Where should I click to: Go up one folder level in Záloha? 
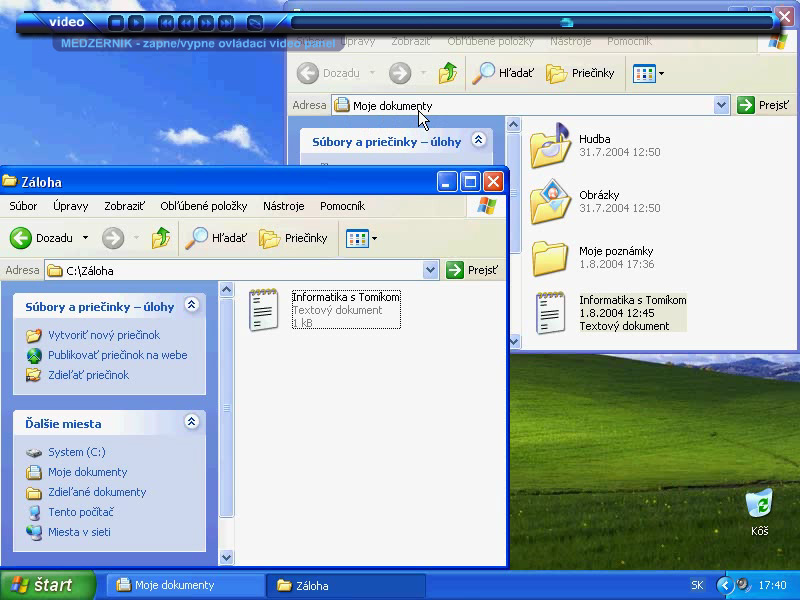pyautogui.click(x=161, y=238)
